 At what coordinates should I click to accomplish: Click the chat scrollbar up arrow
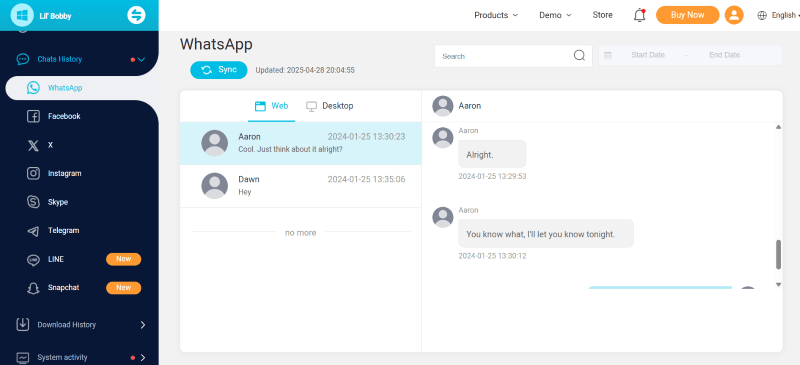(x=779, y=127)
